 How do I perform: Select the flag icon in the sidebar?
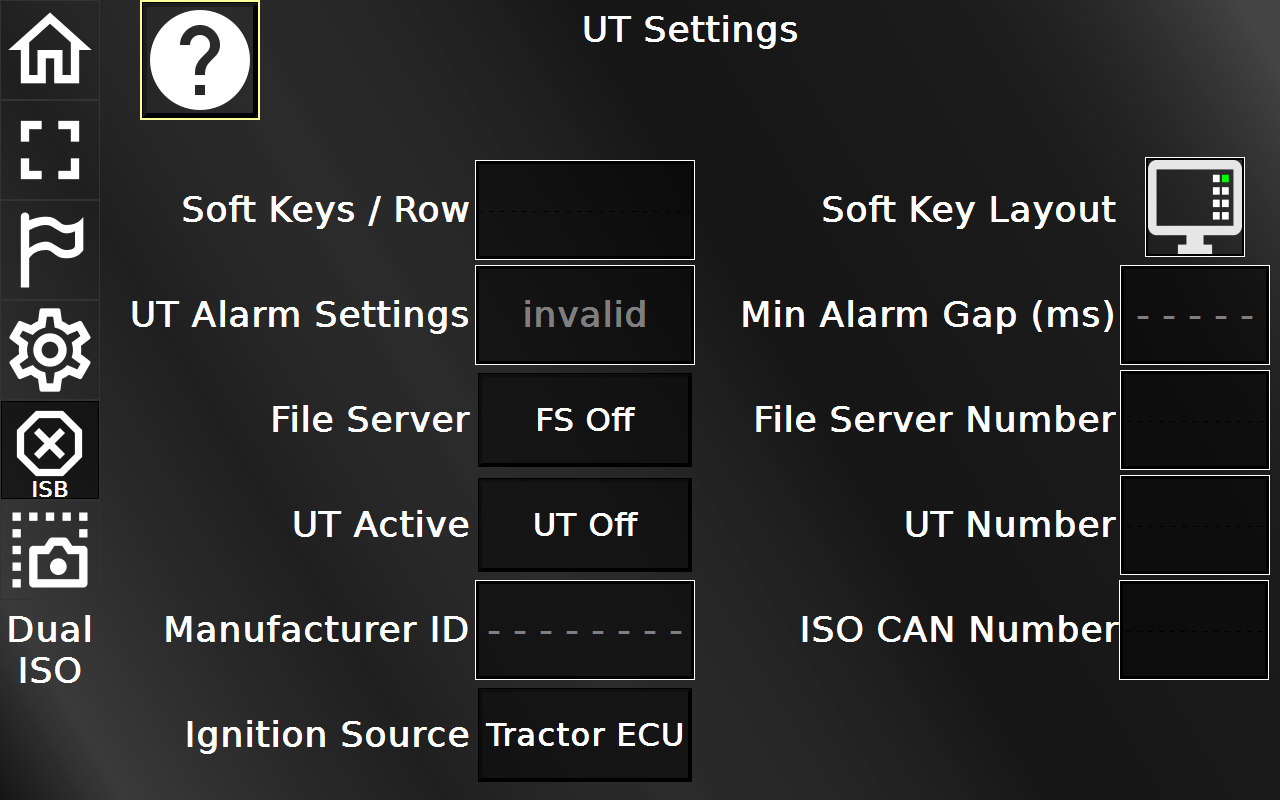coord(50,248)
